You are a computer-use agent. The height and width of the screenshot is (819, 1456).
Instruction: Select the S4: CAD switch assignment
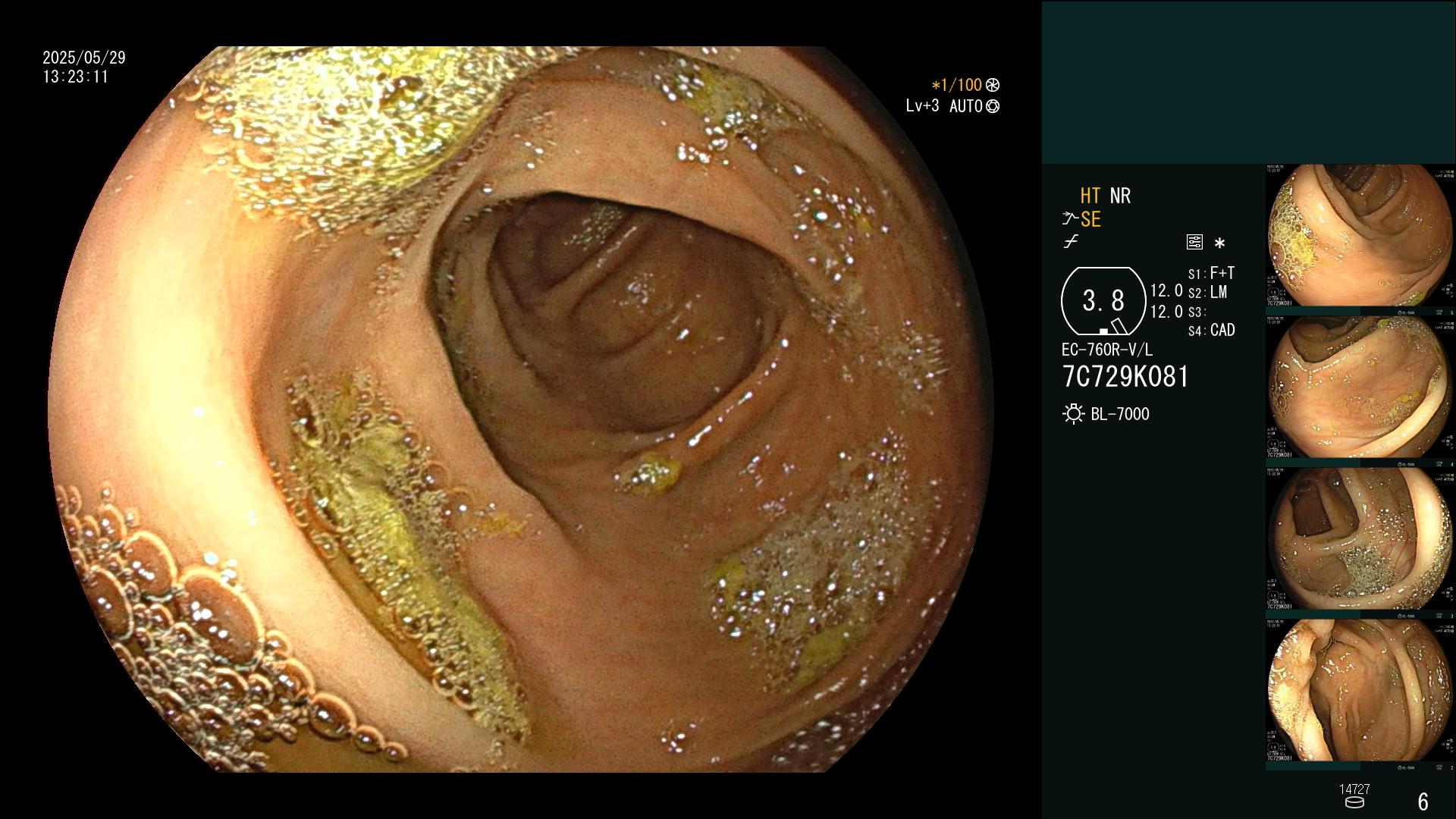click(x=1212, y=331)
